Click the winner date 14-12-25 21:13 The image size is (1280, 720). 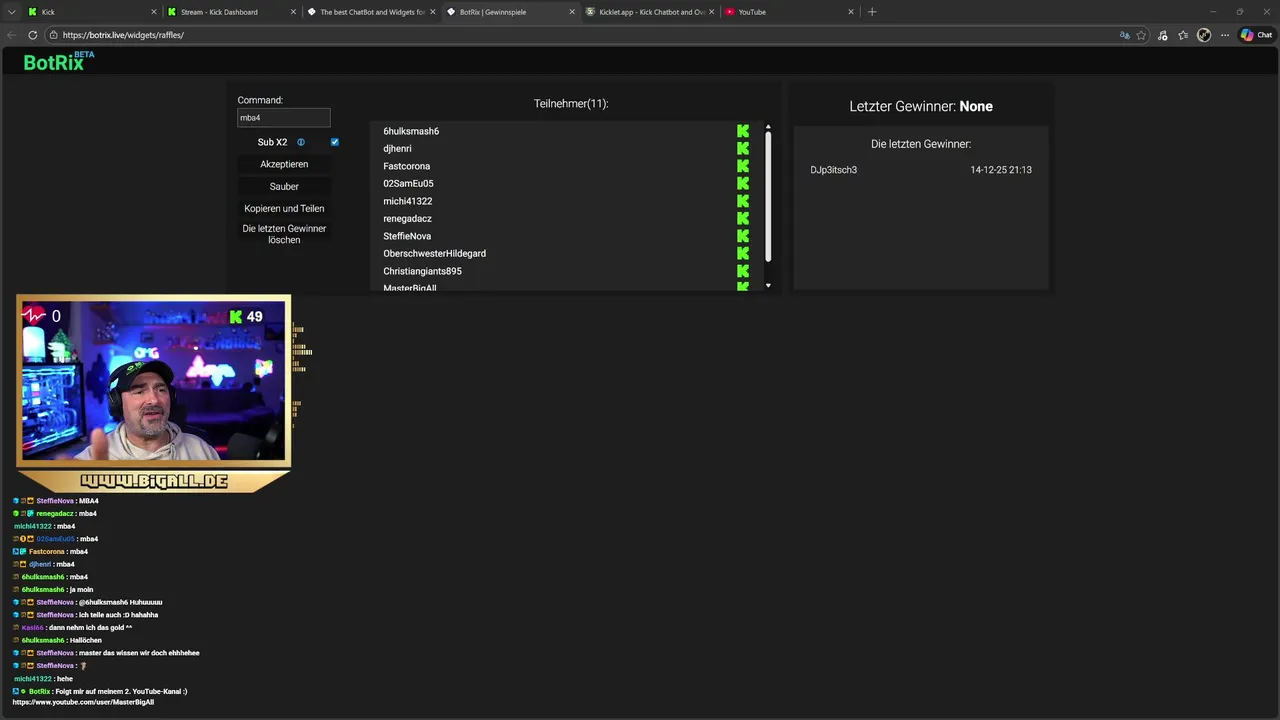click(x=1001, y=170)
